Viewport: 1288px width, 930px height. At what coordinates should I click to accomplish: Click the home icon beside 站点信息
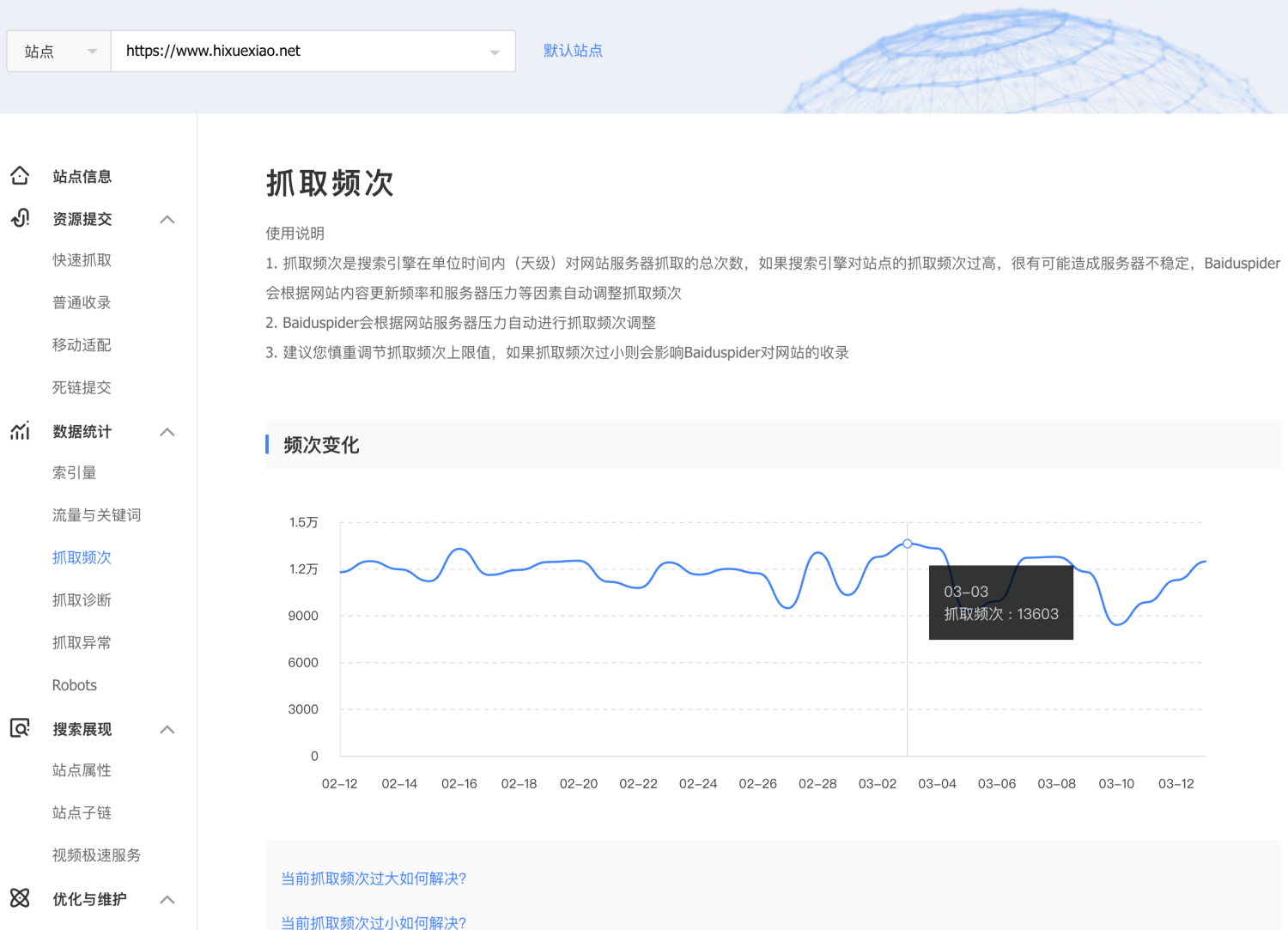point(20,176)
